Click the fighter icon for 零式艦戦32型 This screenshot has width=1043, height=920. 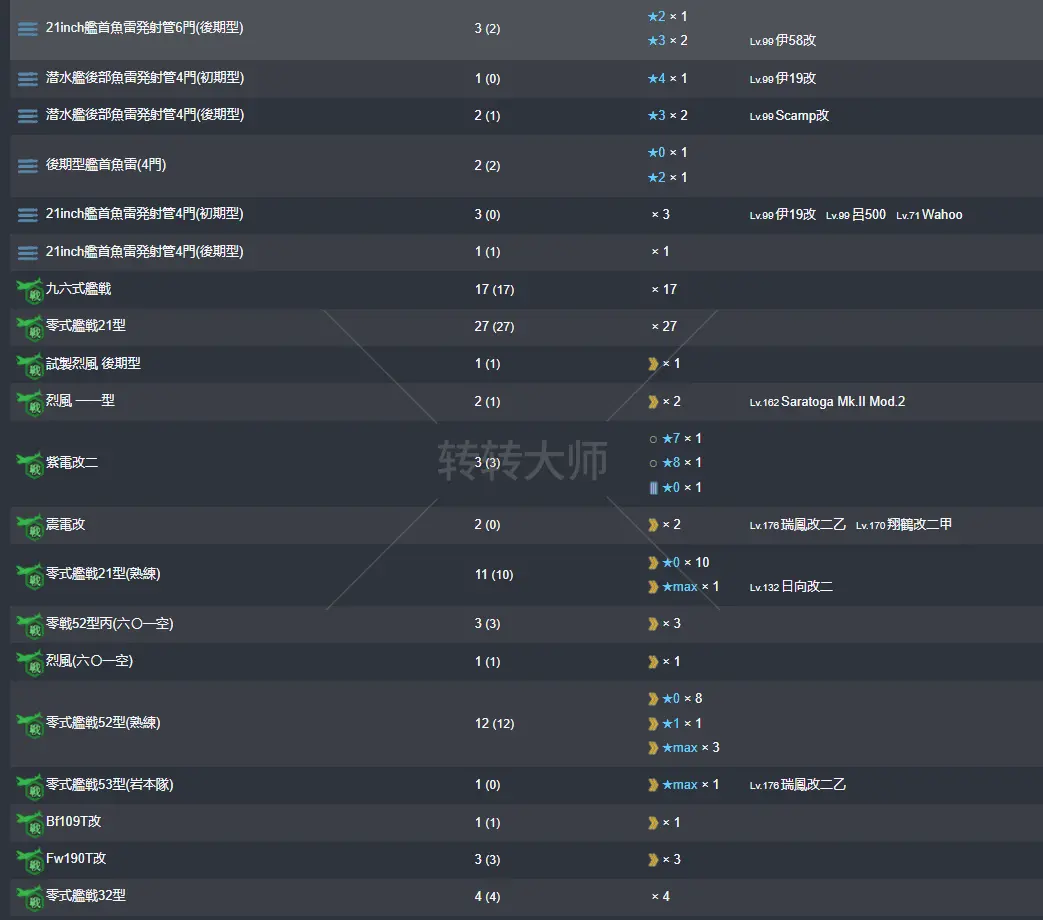click(x=30, y=897)
